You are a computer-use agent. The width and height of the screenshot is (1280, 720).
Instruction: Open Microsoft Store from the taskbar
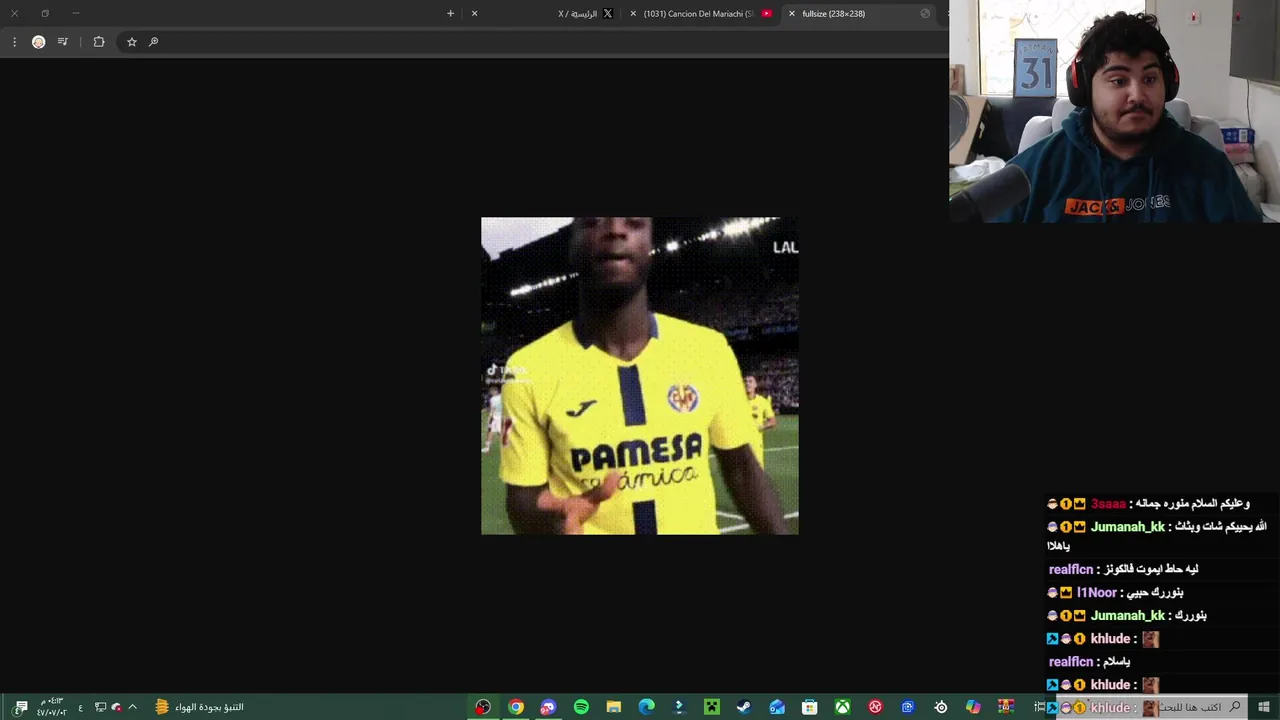810,707
